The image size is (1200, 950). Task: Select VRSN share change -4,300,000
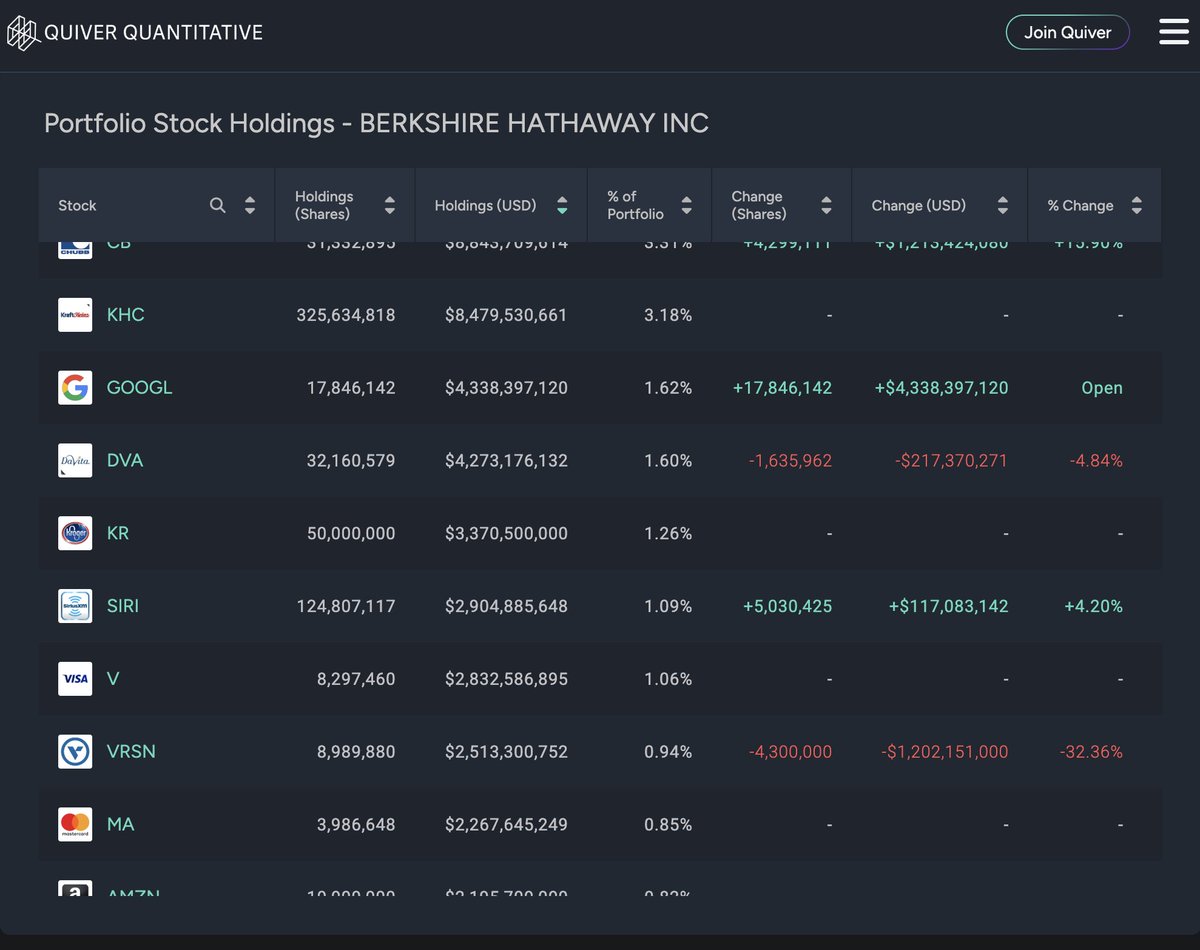coord(791,752)
